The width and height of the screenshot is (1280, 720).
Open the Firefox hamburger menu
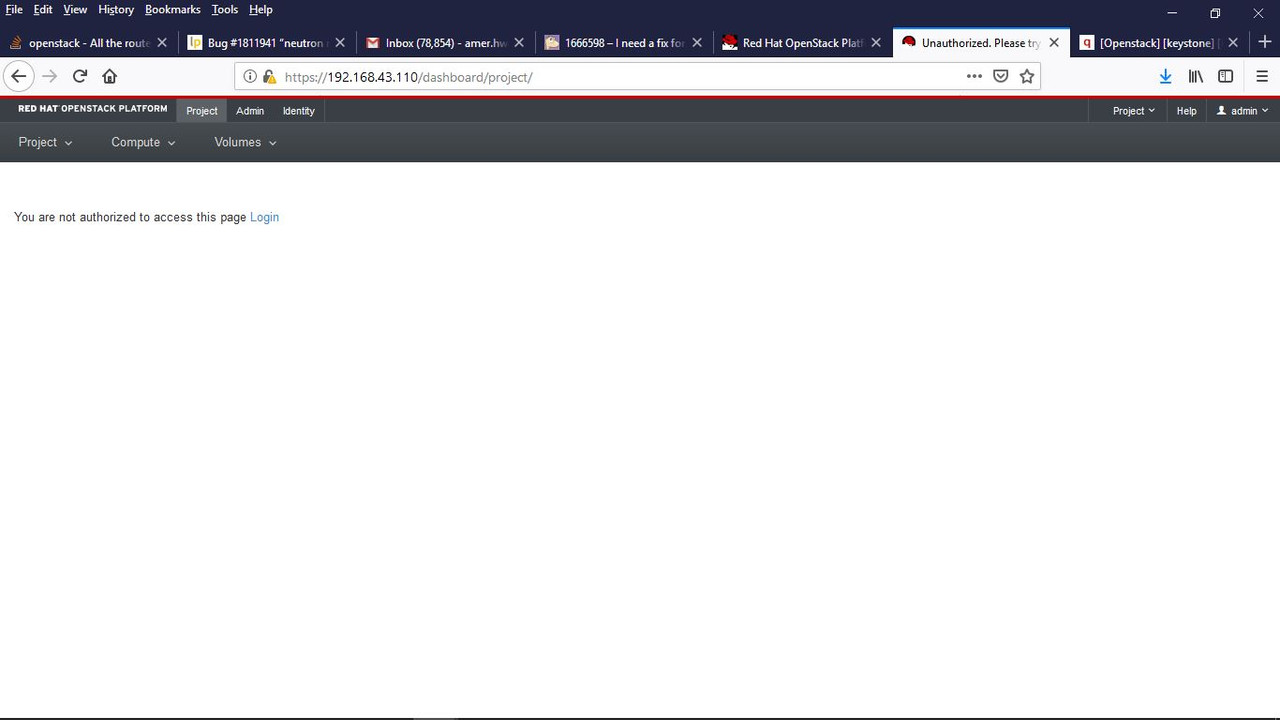click(1262, 76)
